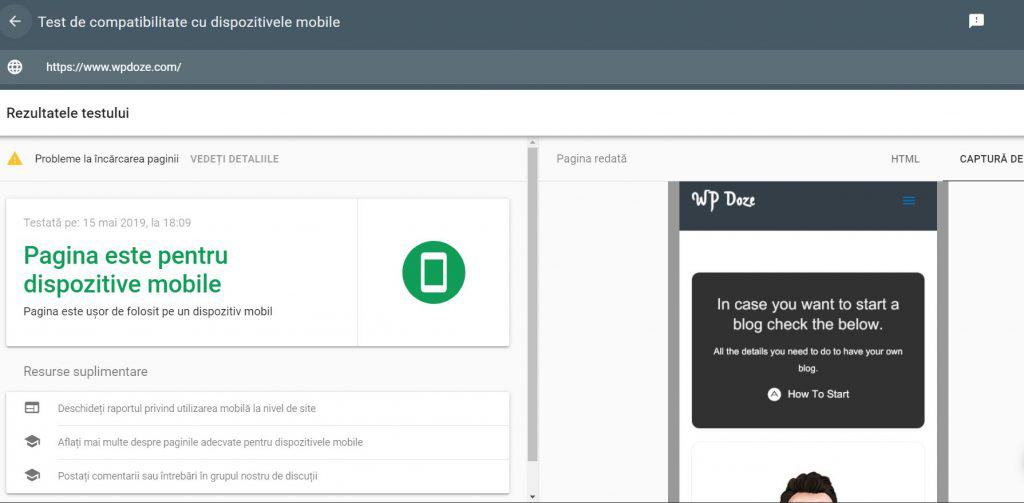
Task: Open 'Aflați mai multe despre paginile adecvate' link
Action: 210,442
